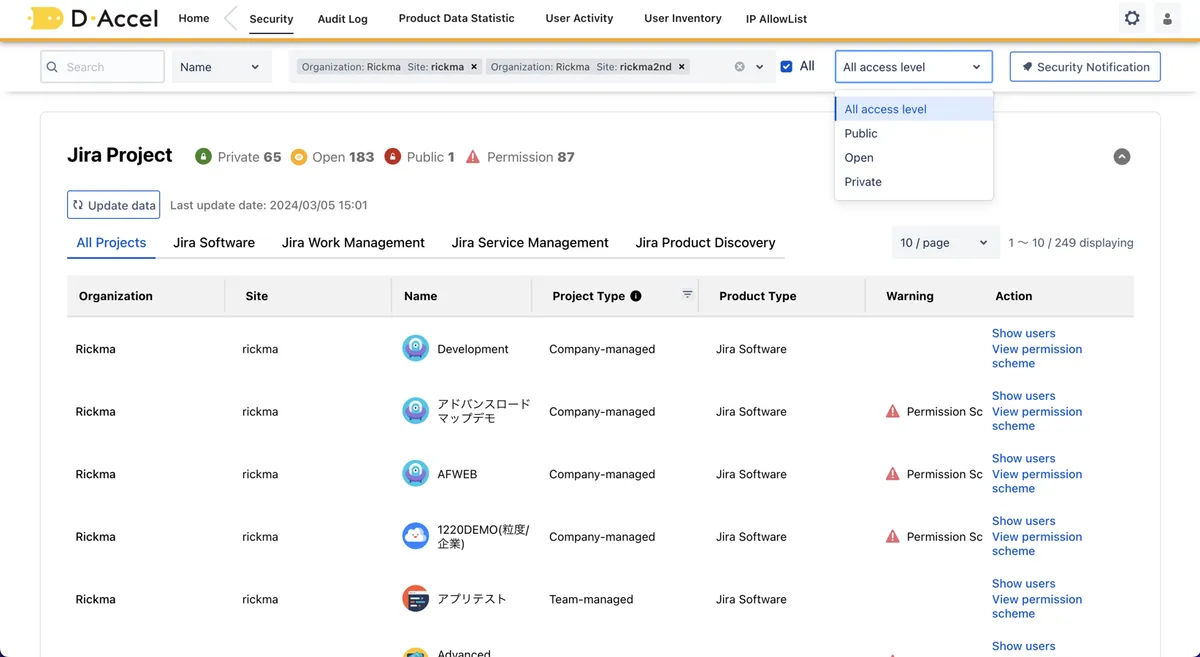Toggle the All checkbox
The height and width of the screenshot is (657, 1200).
[786, 66]
